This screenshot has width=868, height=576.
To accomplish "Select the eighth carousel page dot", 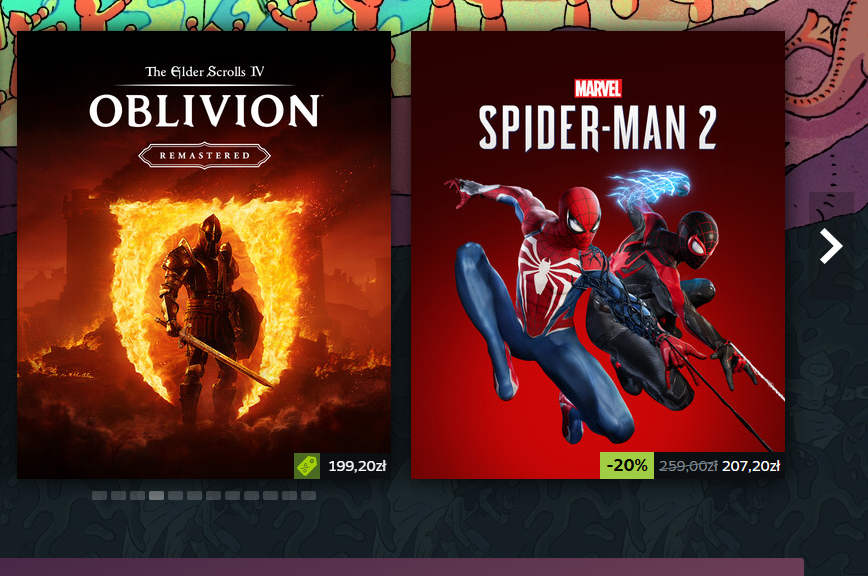I will (x=232, y=495).
